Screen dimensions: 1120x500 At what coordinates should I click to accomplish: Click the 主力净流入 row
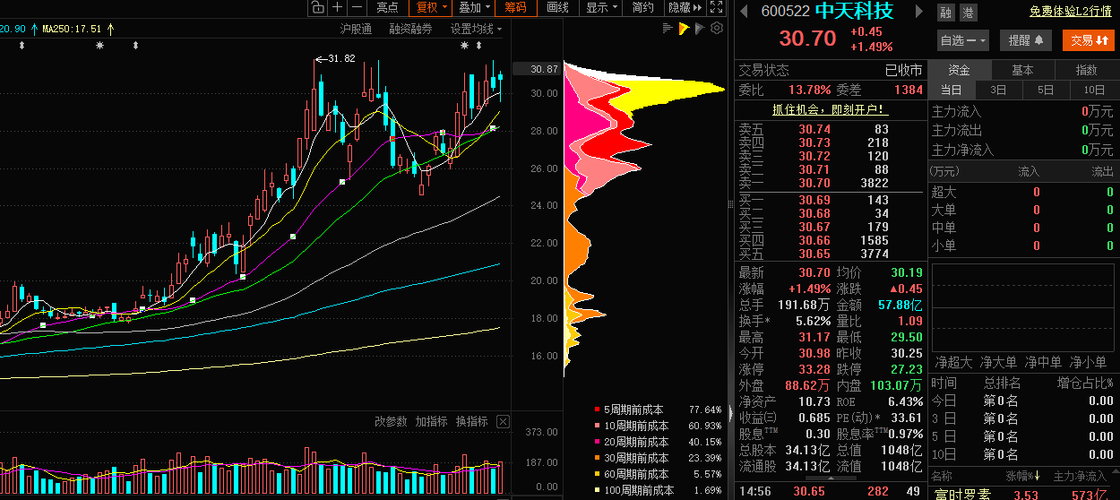tap(1023, 150)
